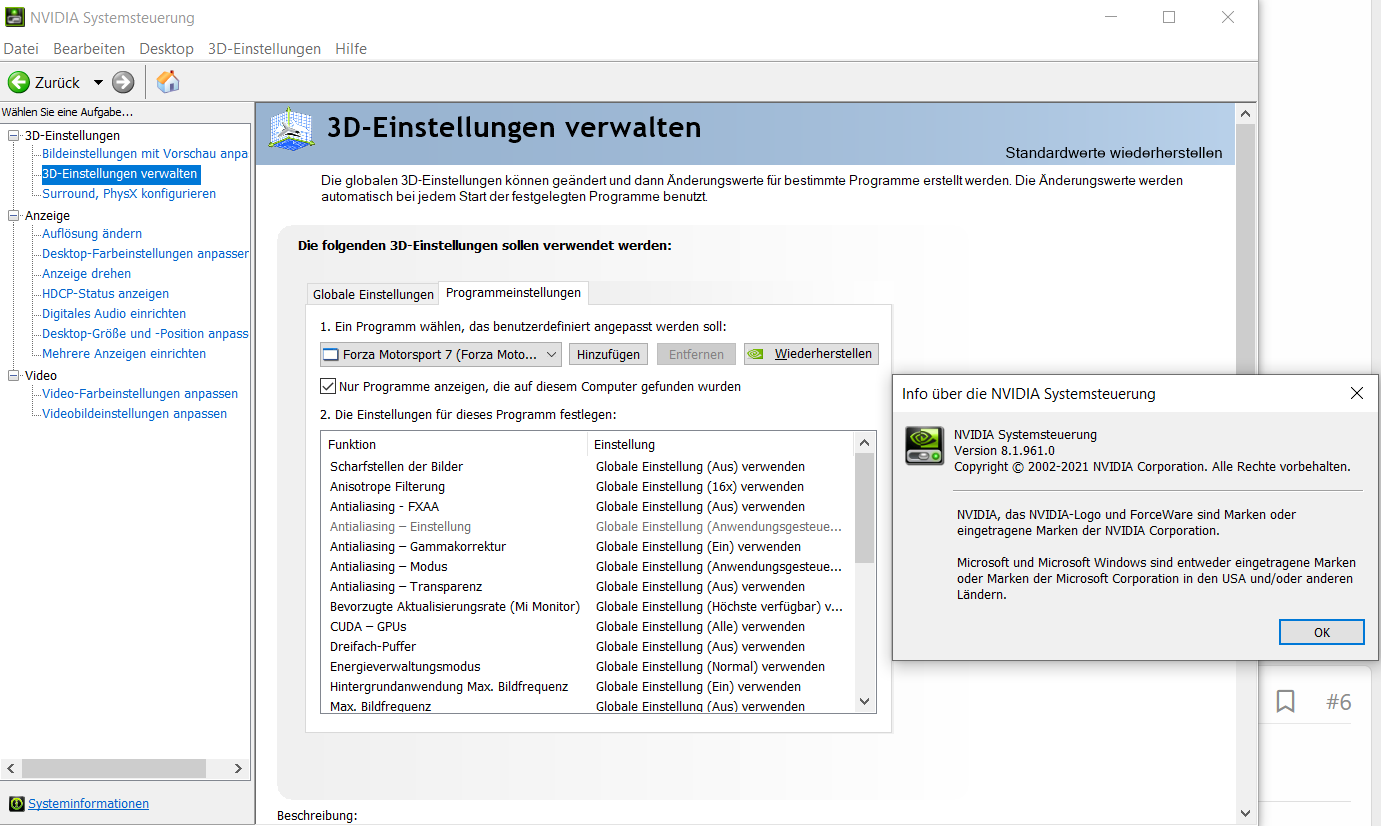Open the back history dropdown arrow
This screenshot has height=826, width=1381.
pyautogui.click(x=98, y=82)
